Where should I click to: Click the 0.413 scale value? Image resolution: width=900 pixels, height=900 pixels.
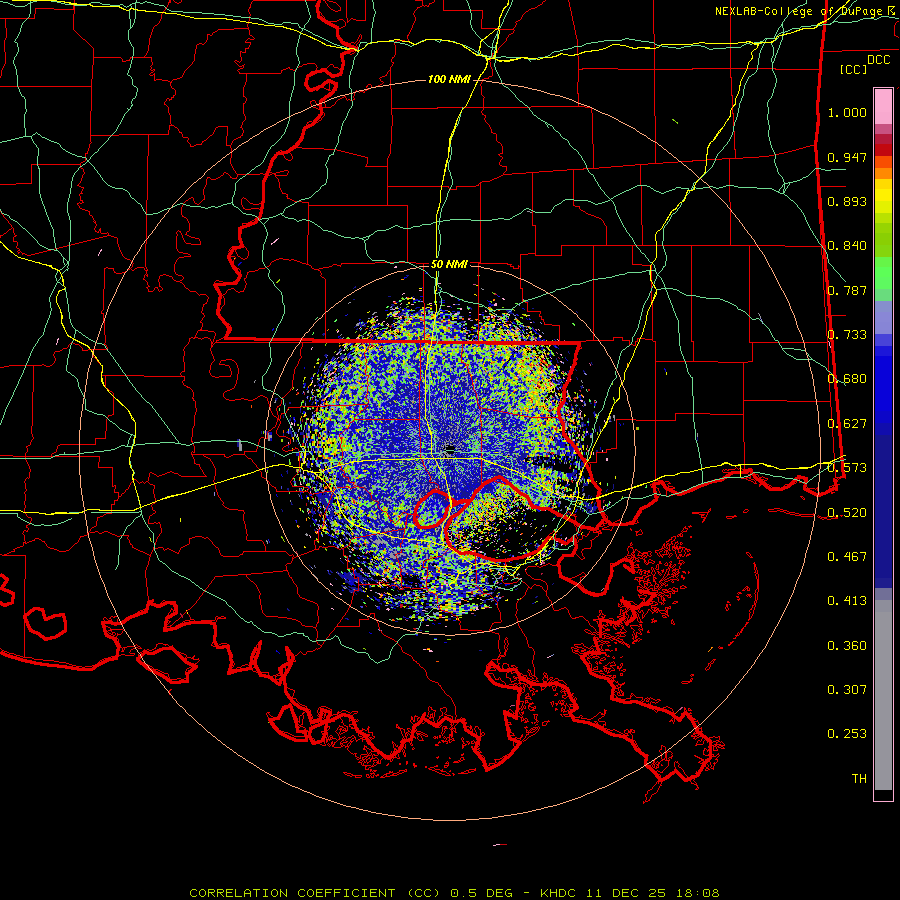tap(847, 601)
